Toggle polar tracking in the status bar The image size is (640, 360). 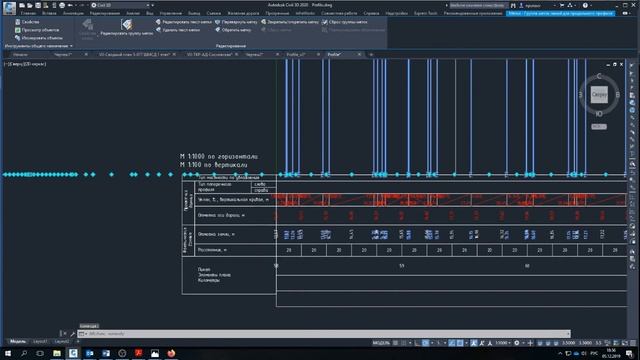click(425, 343)
